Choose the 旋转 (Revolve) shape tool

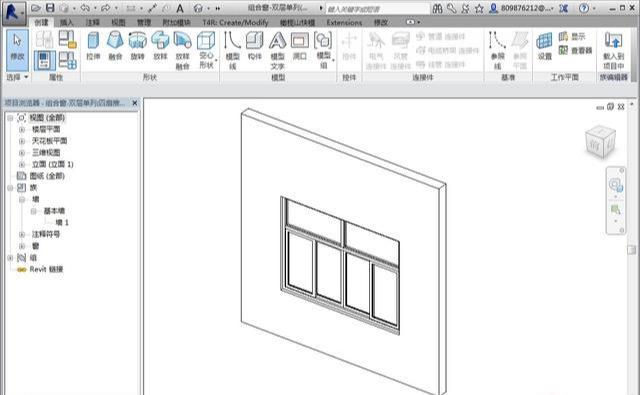tap(138, 46)
